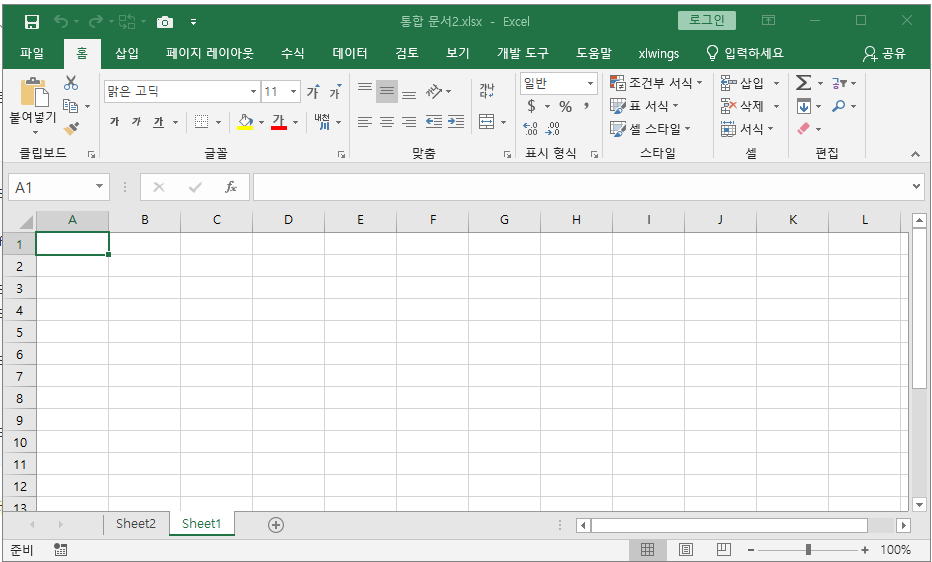Click the Fill down arrow icon

(804, 106)
